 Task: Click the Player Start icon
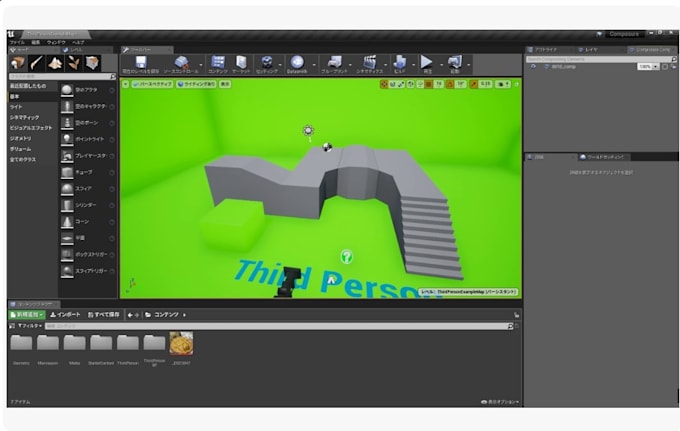[67, 156]
